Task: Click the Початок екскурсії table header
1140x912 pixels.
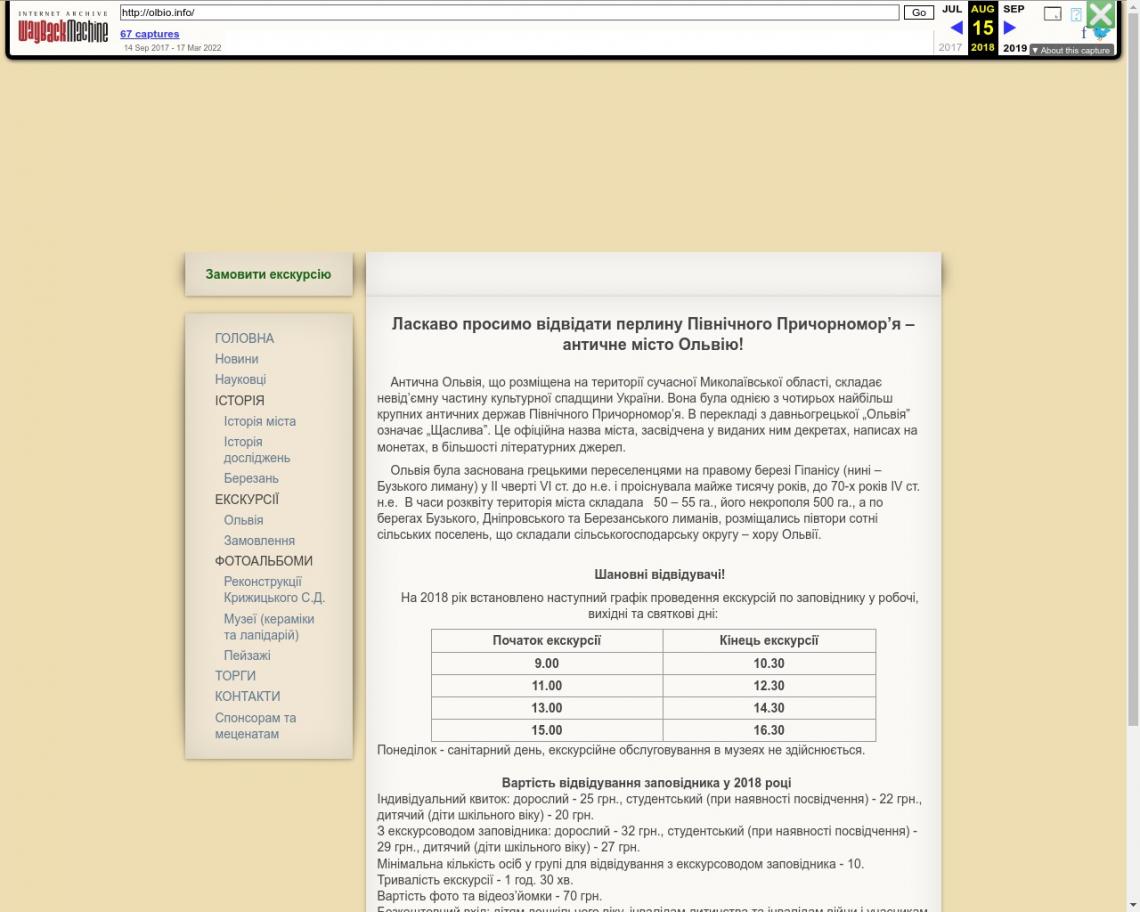Action: [x=547, y=641]
